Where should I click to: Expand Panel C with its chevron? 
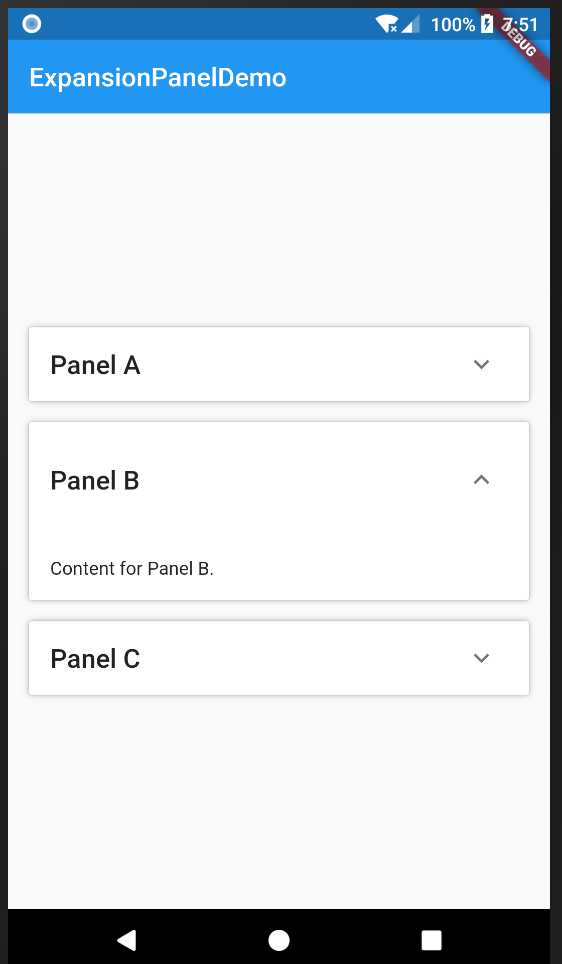click(481, 658)
